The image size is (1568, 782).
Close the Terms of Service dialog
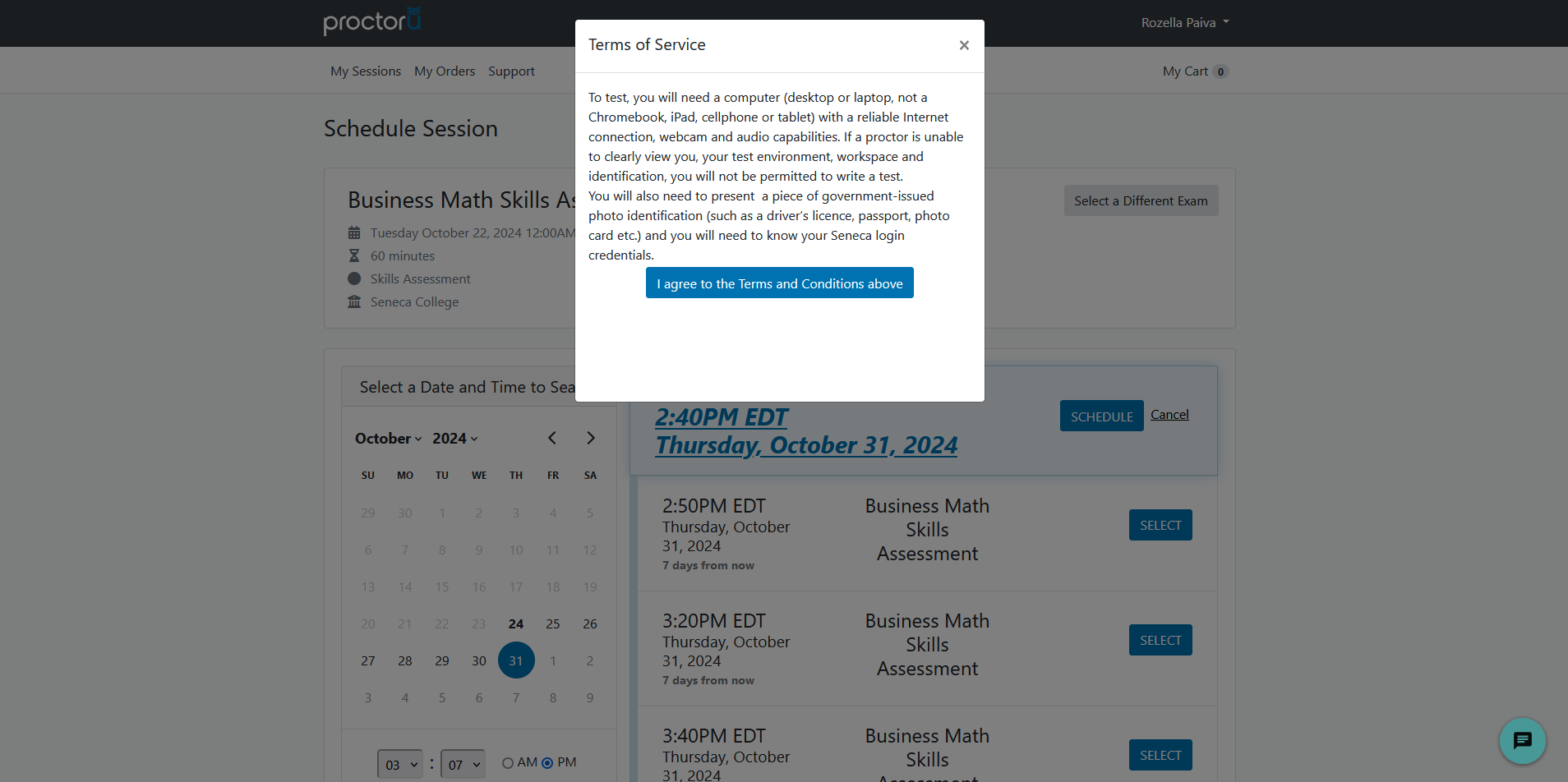(964, 45)
